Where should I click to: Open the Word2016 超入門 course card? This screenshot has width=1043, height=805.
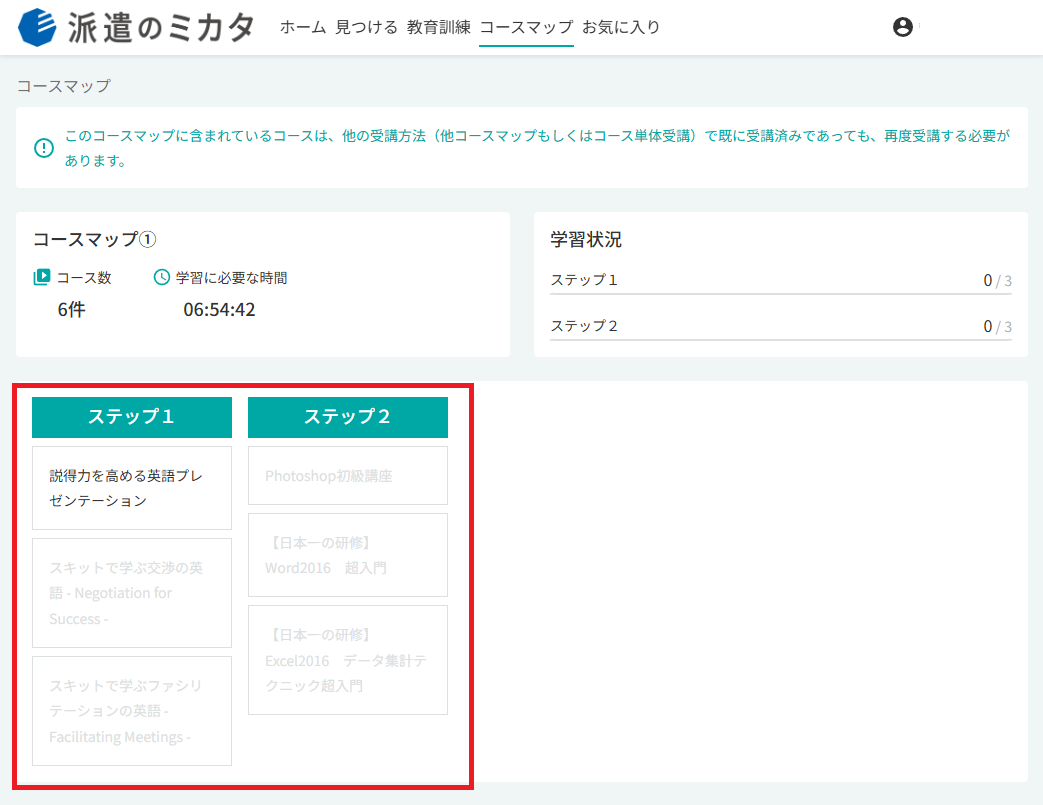click(x=348, y=555)
